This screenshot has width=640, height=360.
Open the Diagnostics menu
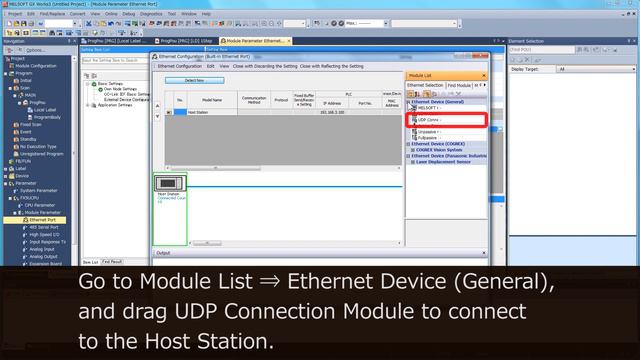(151, 14)
